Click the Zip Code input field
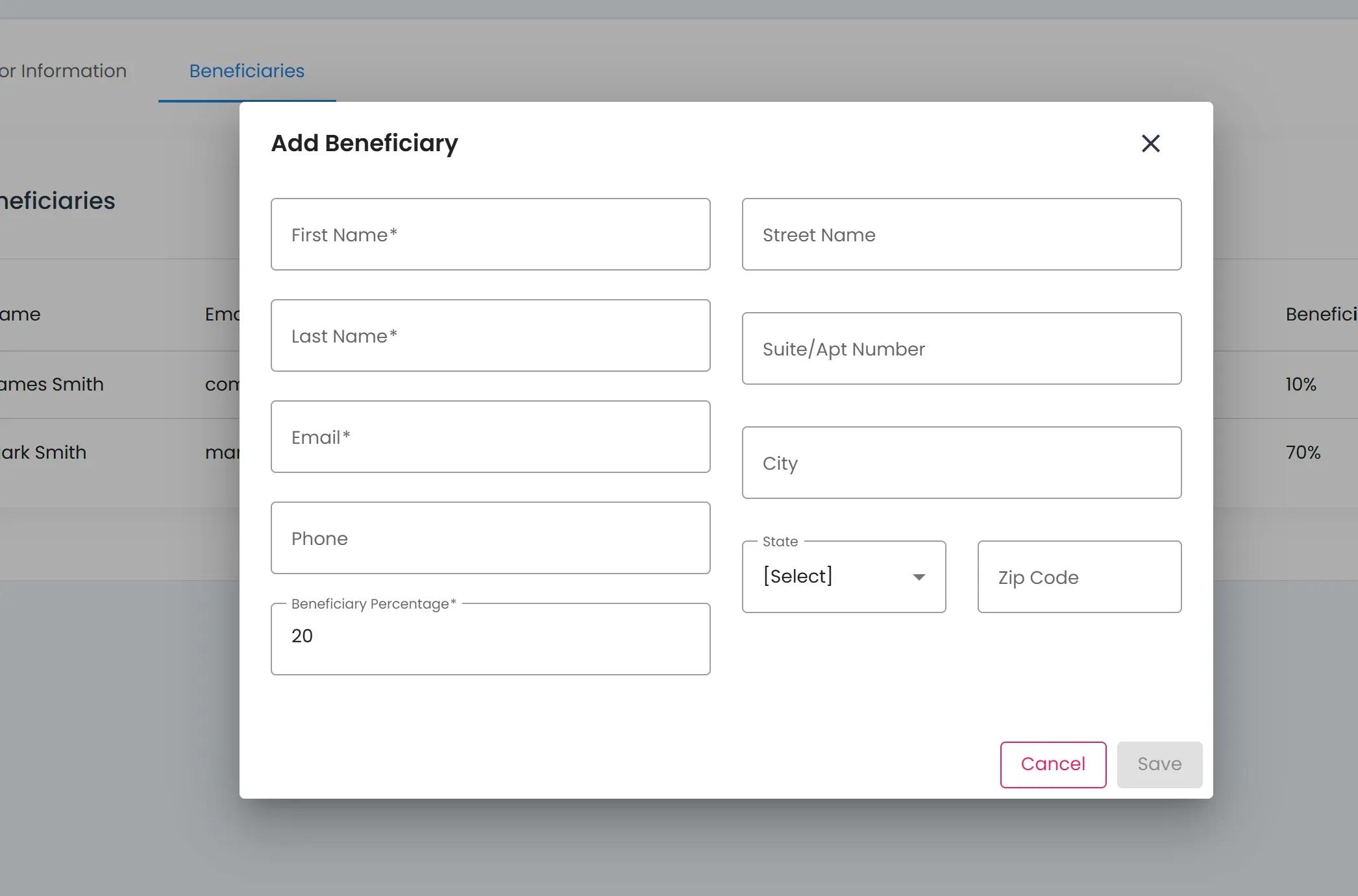The height and width of the screenshot is (896, 1358). click(1079, 577)
